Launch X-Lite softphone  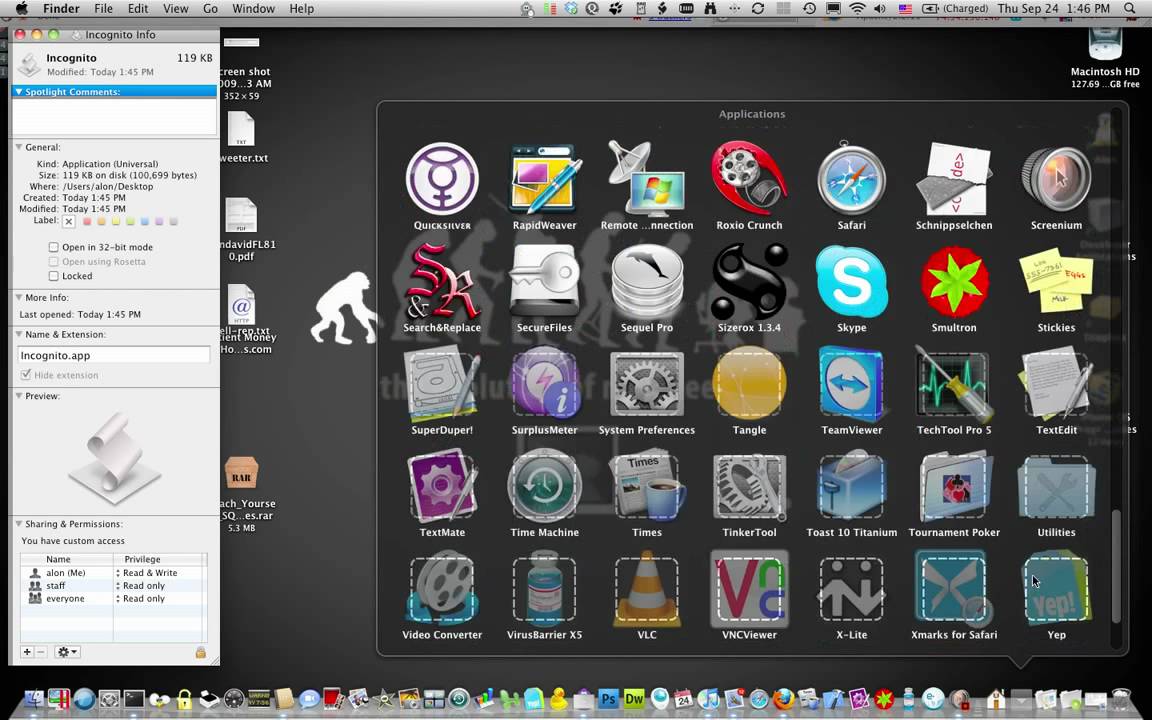click(852, 588)
